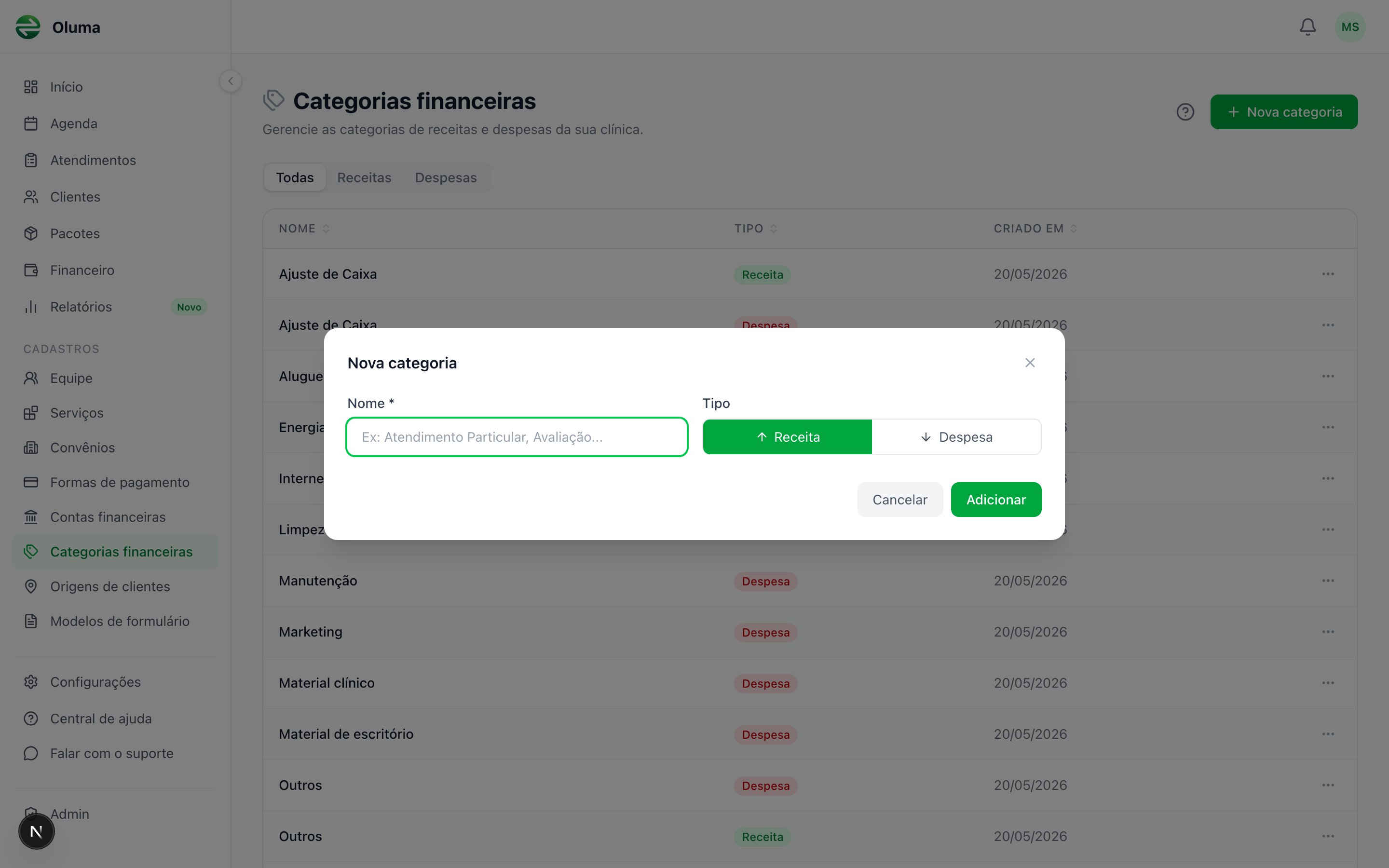Open the help question-mark icon near Nova categoria
The height and width of the screenshot is (868, 1389).
point(1185,112)
